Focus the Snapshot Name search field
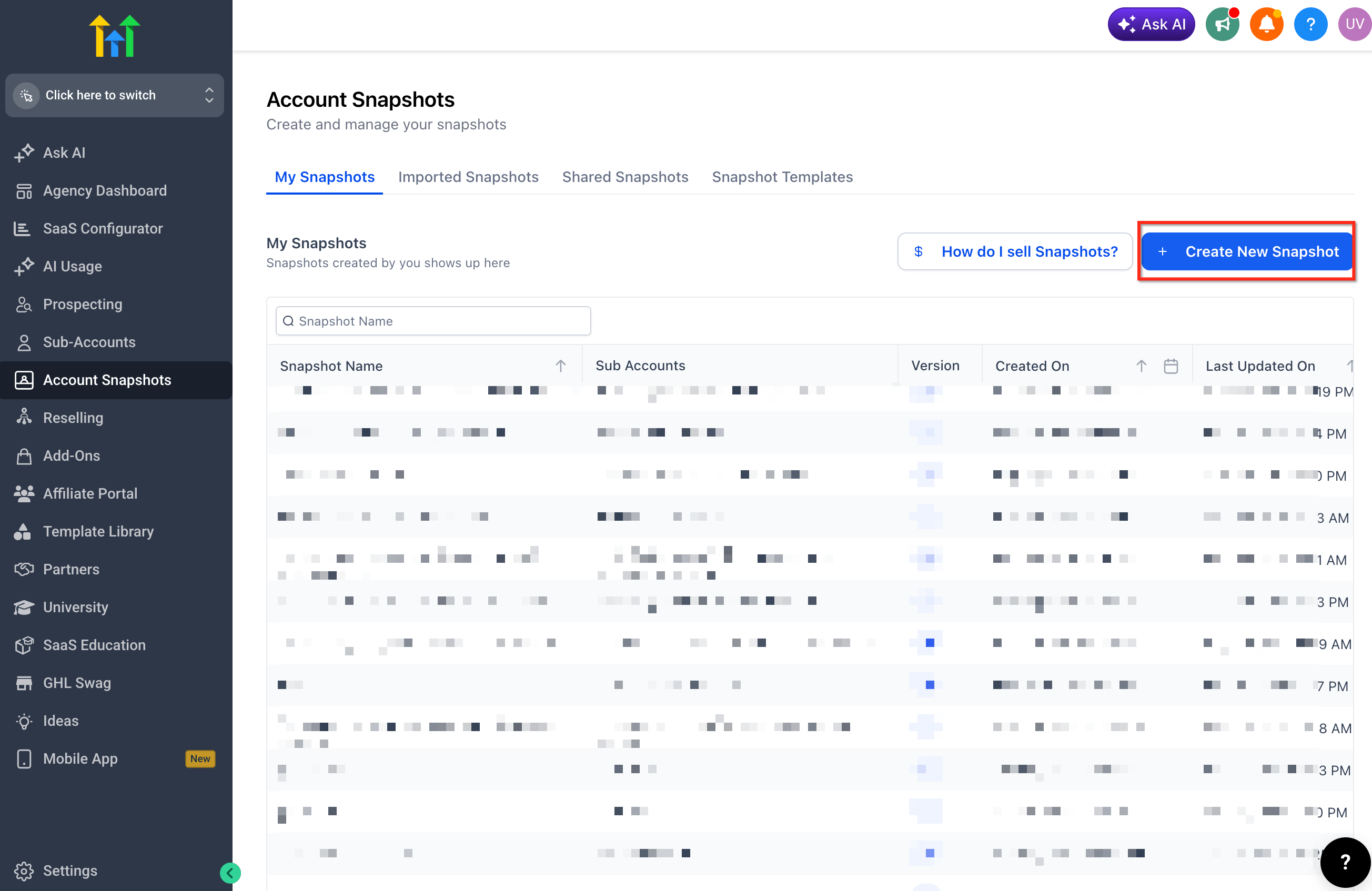The width and height of the screenshot is (1372, 891). (433, 321)
